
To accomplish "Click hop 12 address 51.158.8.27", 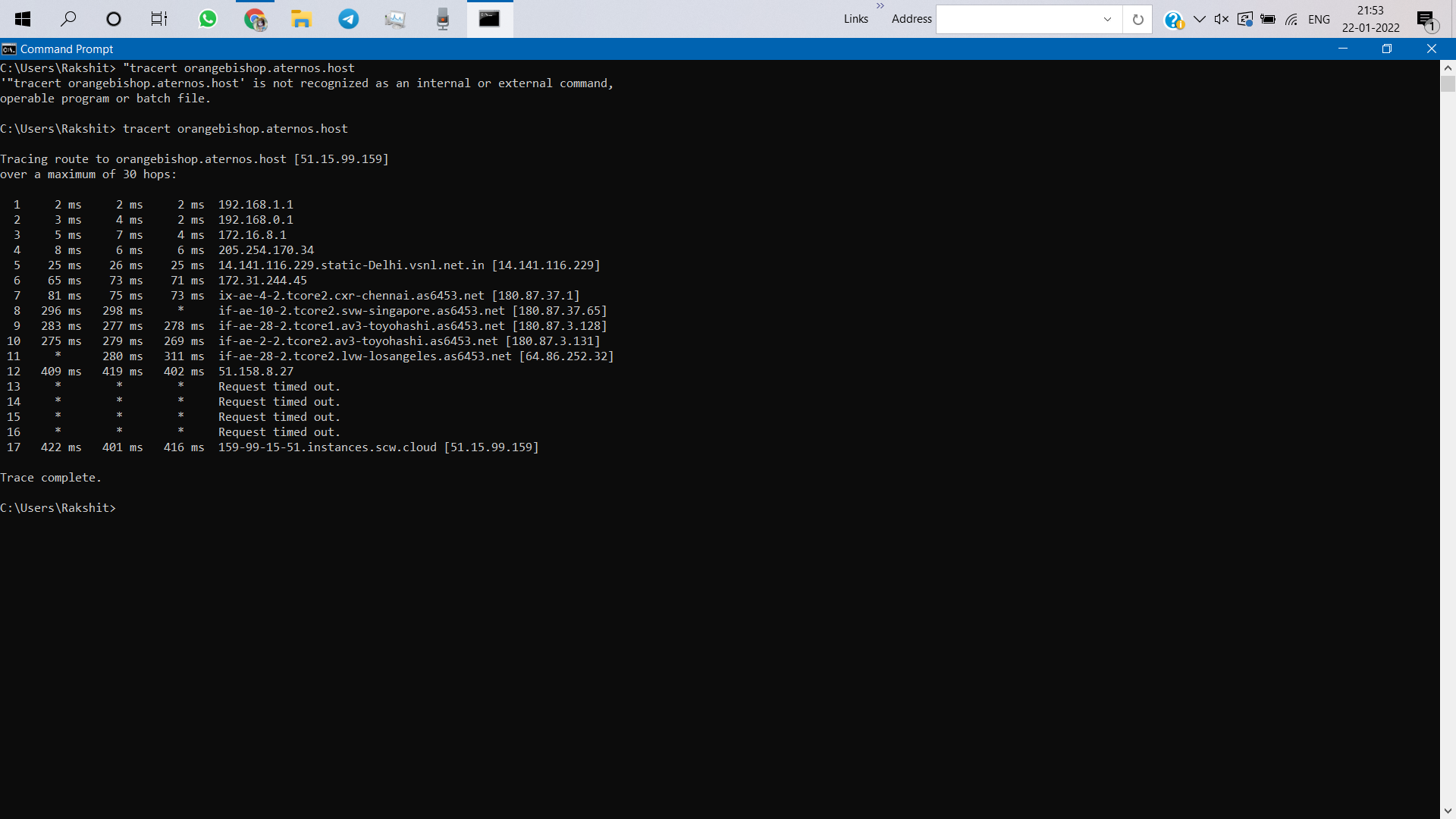I will 256,372.
